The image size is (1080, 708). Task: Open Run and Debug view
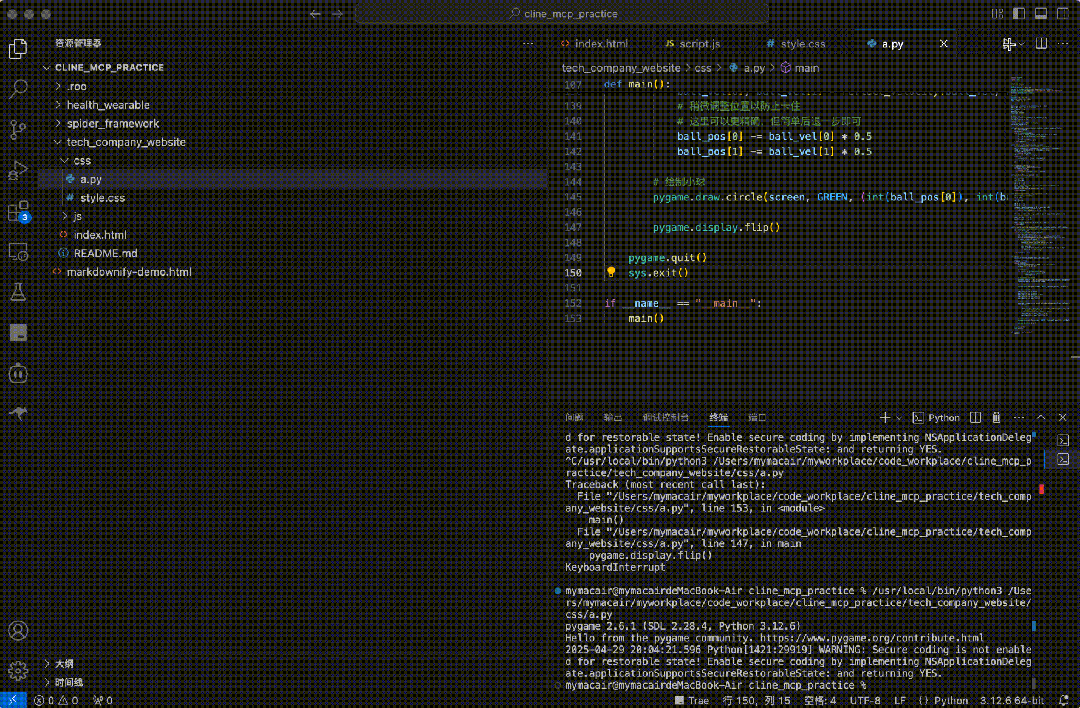point(18,170)
